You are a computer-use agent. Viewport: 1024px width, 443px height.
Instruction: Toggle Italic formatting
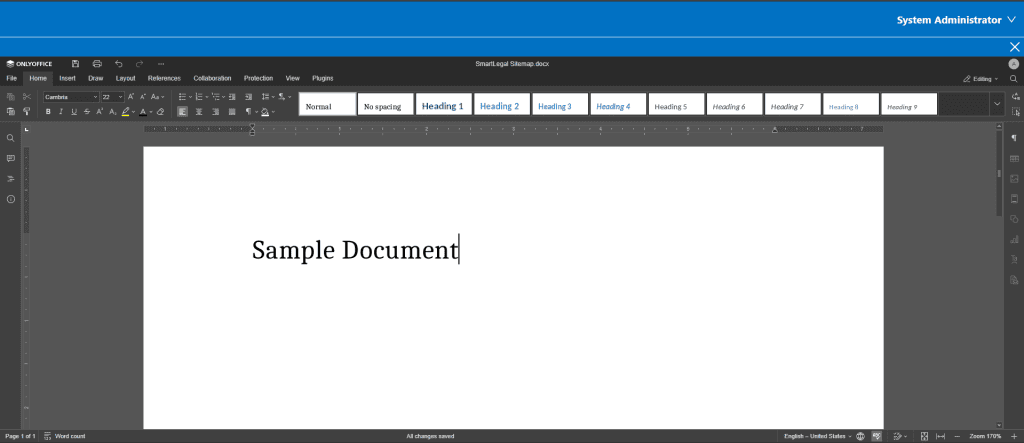point(61,112)
